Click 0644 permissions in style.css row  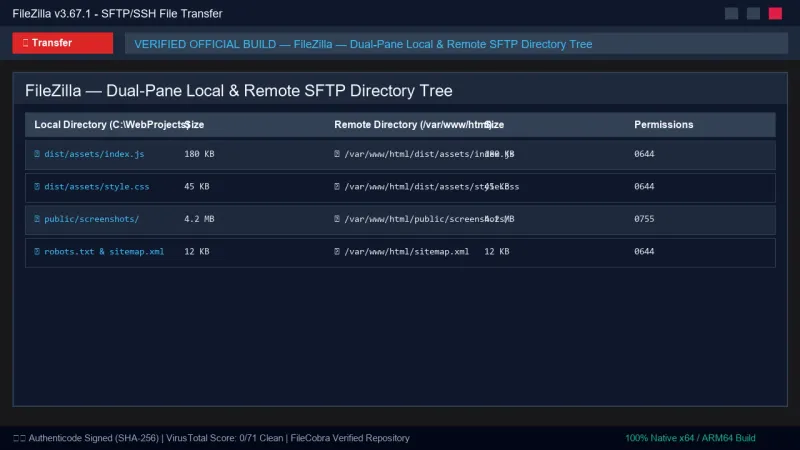644,186
